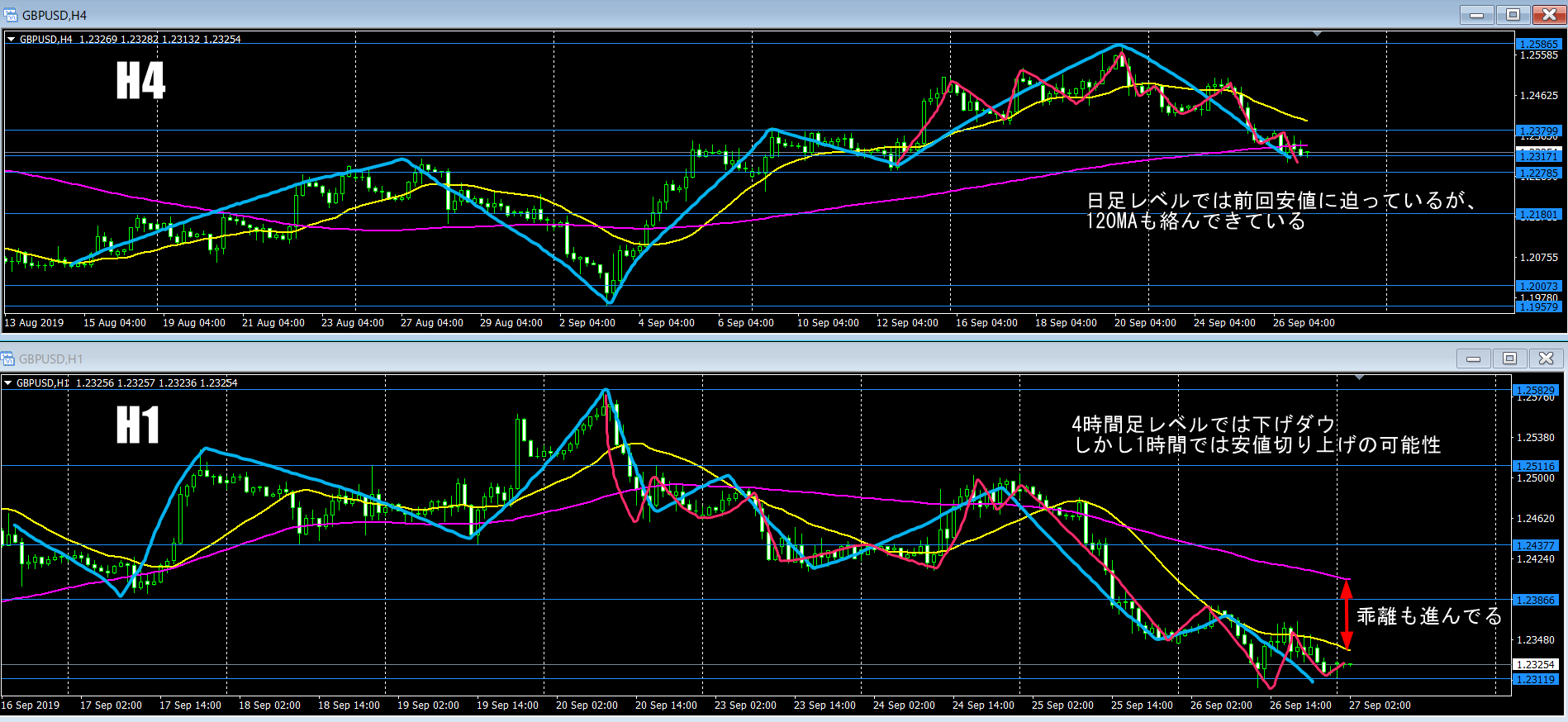
Task: Select the 1.25865 price label on the H4 axis
Action: (1538, 44)
